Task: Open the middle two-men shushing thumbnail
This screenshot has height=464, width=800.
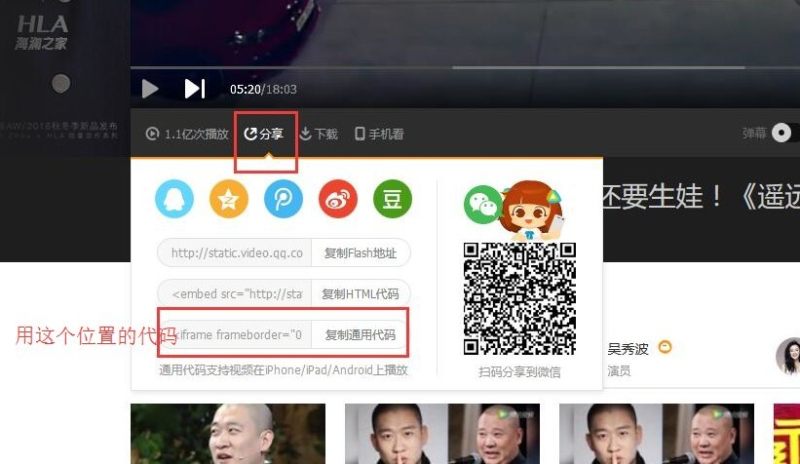Action: point(442,434)
